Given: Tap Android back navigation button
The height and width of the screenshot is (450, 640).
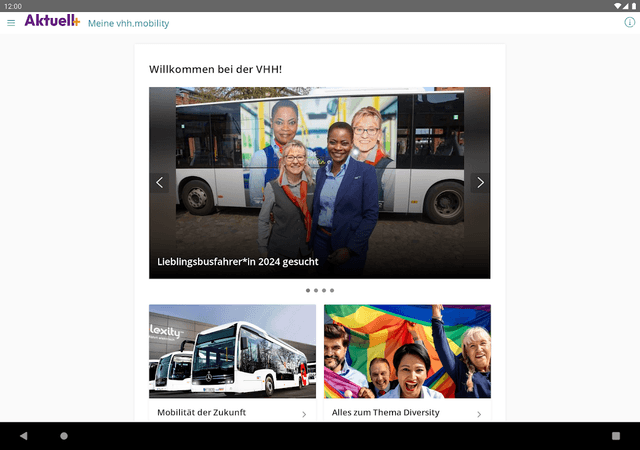Looking at the screenshot, I should [24, 436].
